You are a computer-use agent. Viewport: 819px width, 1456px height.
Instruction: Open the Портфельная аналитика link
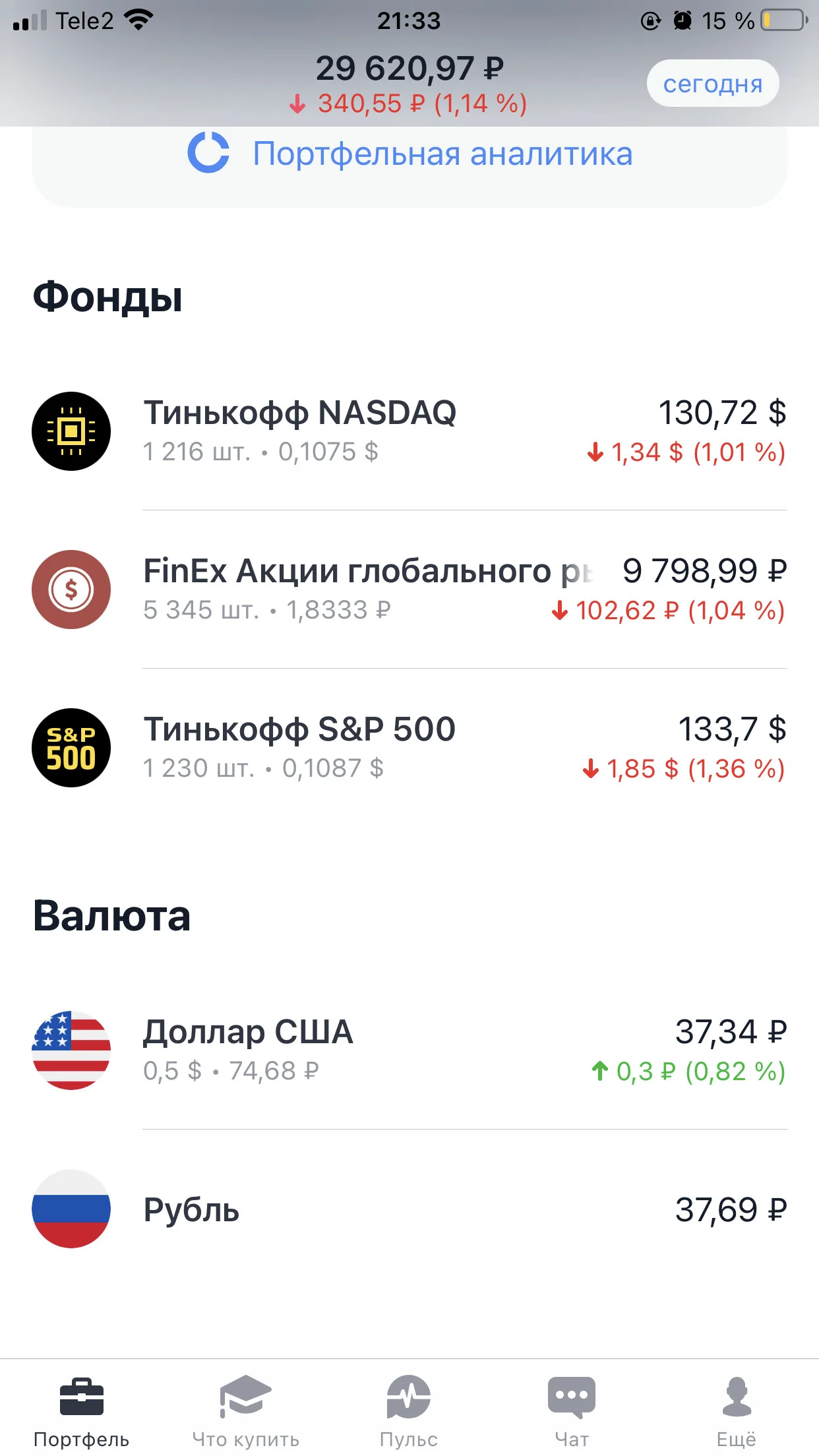tap(442, 154)
